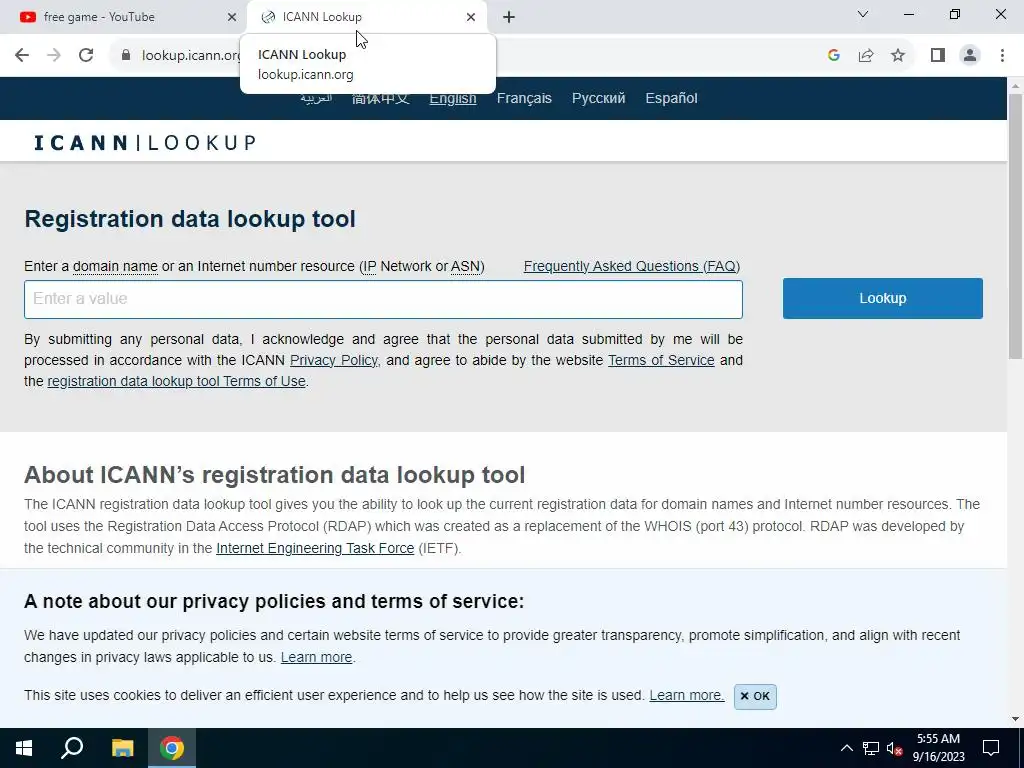The width and height of the screenshot is (1024, 768).
Task: Focus the Enter a value input field
Action: click(x=383, y=300)
